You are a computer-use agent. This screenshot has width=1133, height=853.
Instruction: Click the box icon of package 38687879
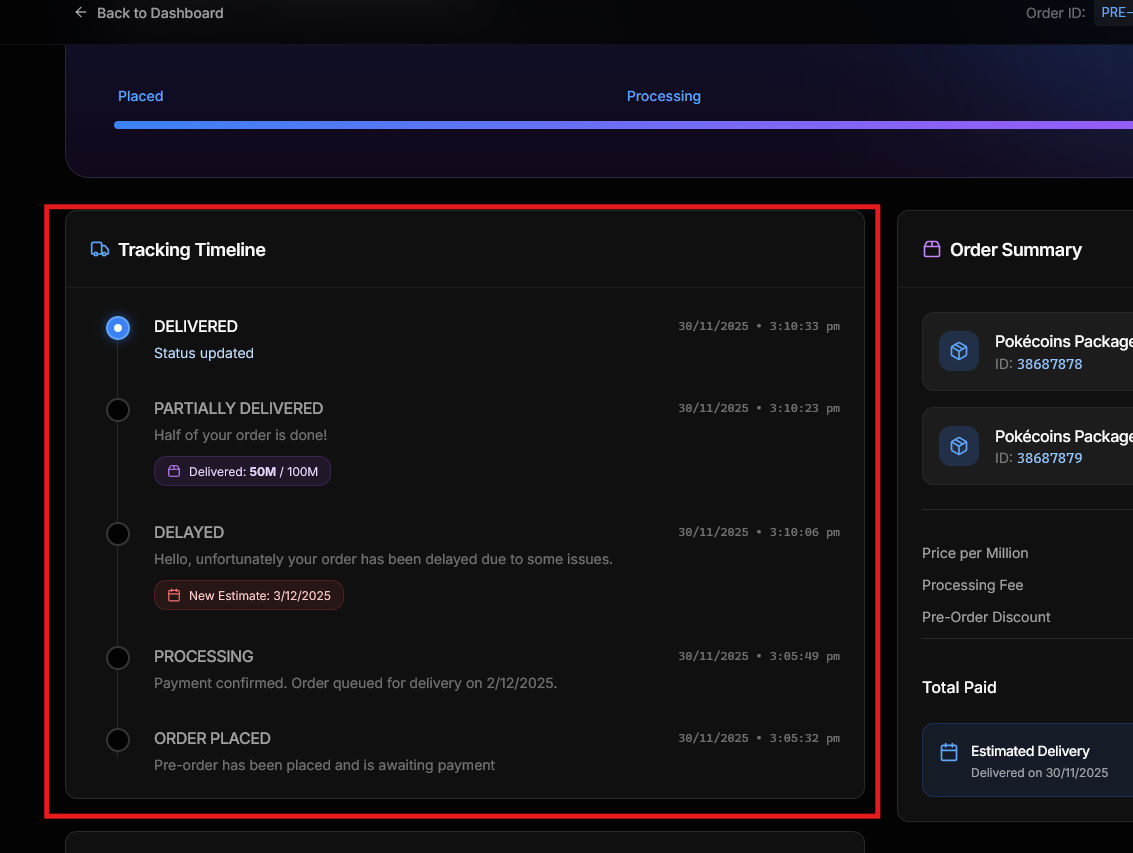[x=959, y=446]
